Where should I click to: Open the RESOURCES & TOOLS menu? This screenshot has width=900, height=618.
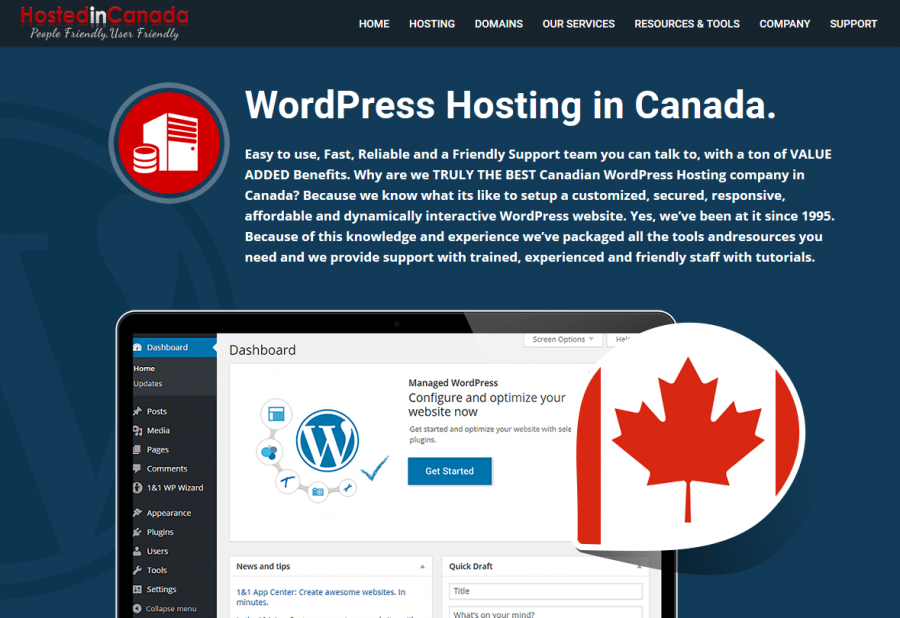(687, 24)
